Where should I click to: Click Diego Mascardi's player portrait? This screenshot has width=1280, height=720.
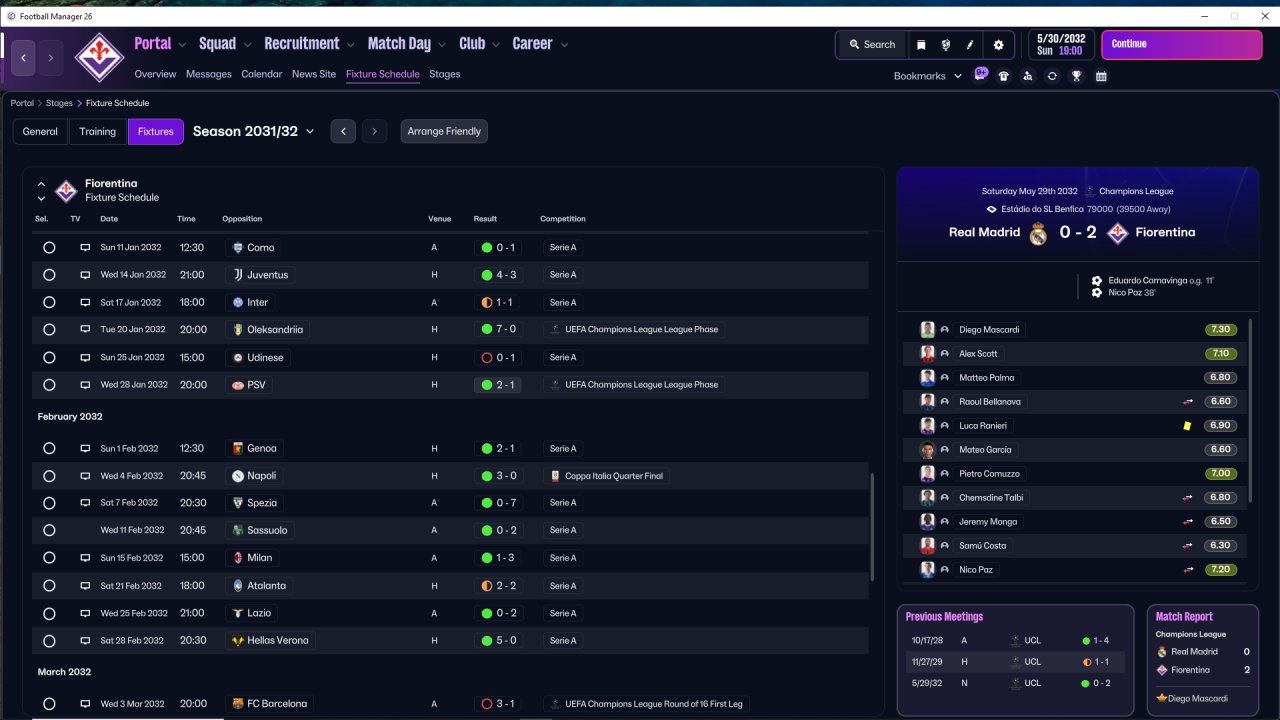[x=927, y=330]
